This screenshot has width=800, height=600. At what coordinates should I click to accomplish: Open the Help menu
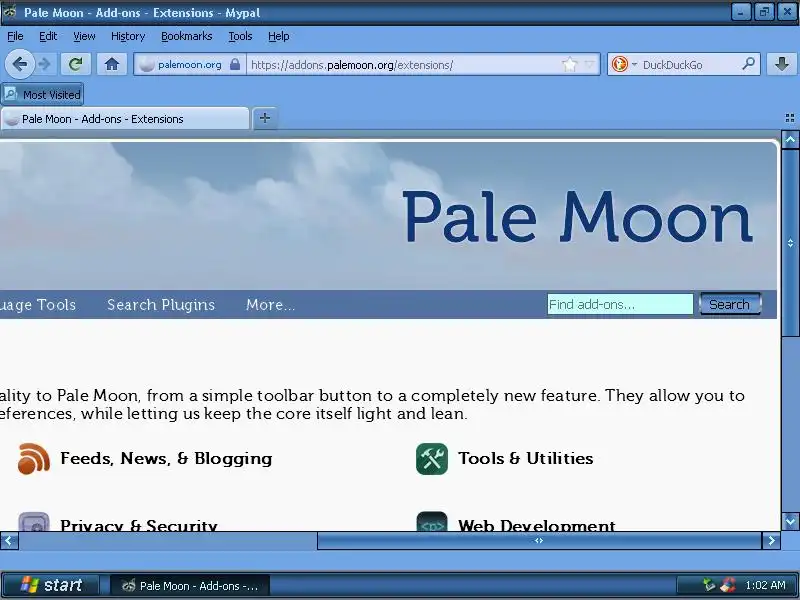pos(279,36)
